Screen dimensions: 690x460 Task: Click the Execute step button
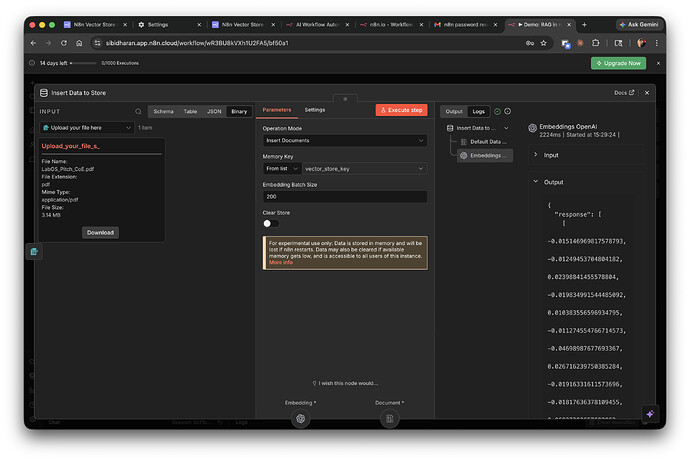(x=401, y=110)
